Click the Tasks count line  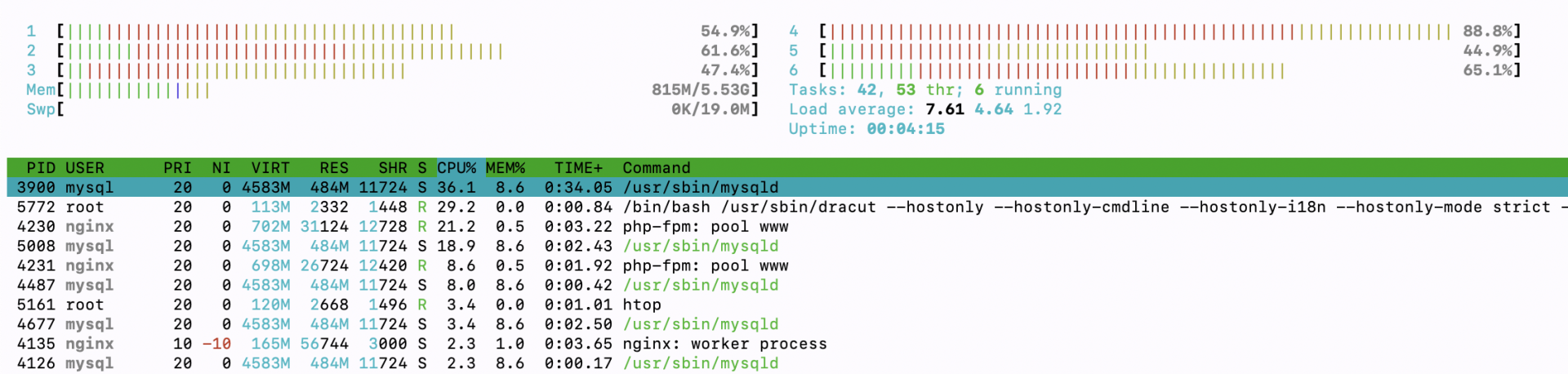pyautogui.click(x=925, y=90)
